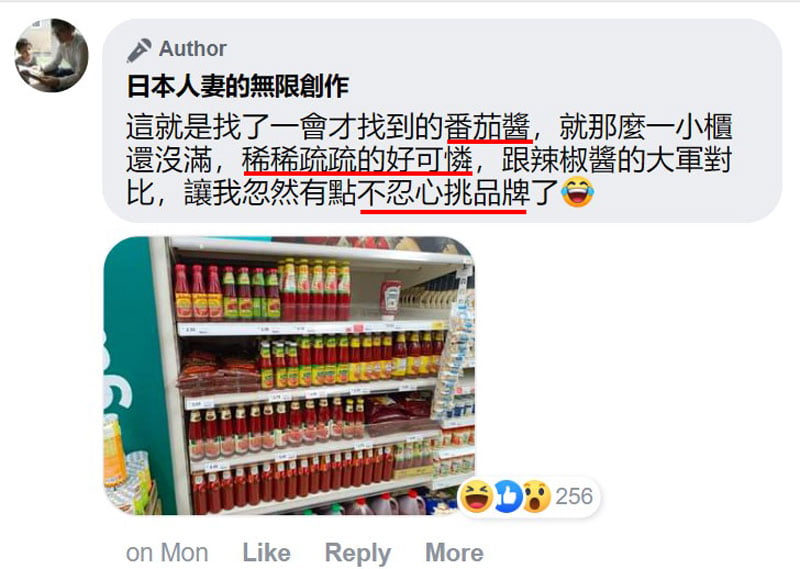Click the Wow surprised reaction emoji
800x569 pixels.
coord(536,496)
